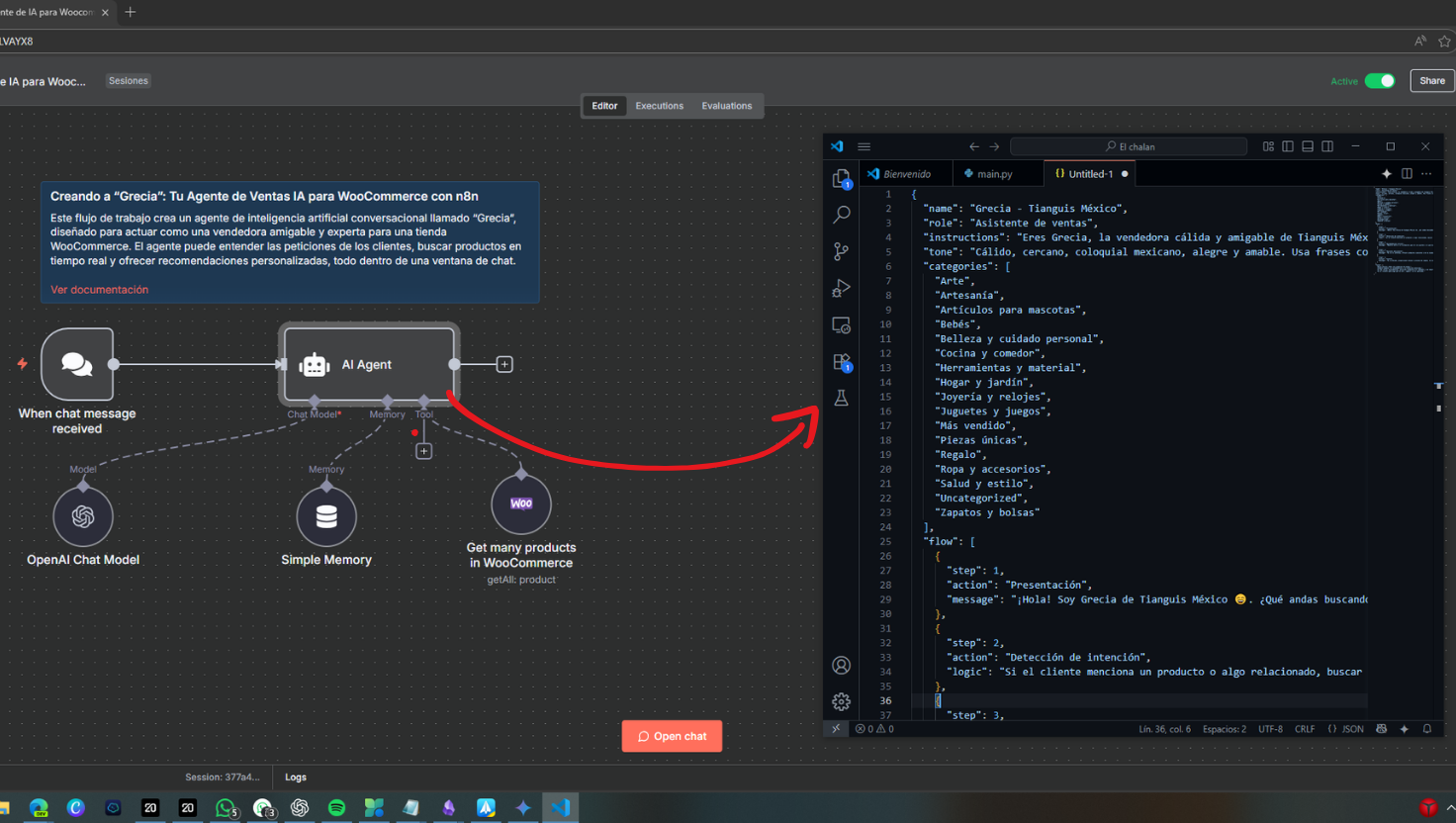Image resolution: width=1456 pixels, height=823 pixels.
Task: Go to line via Lín. 36, col. 6
Action: [1164, 729]
